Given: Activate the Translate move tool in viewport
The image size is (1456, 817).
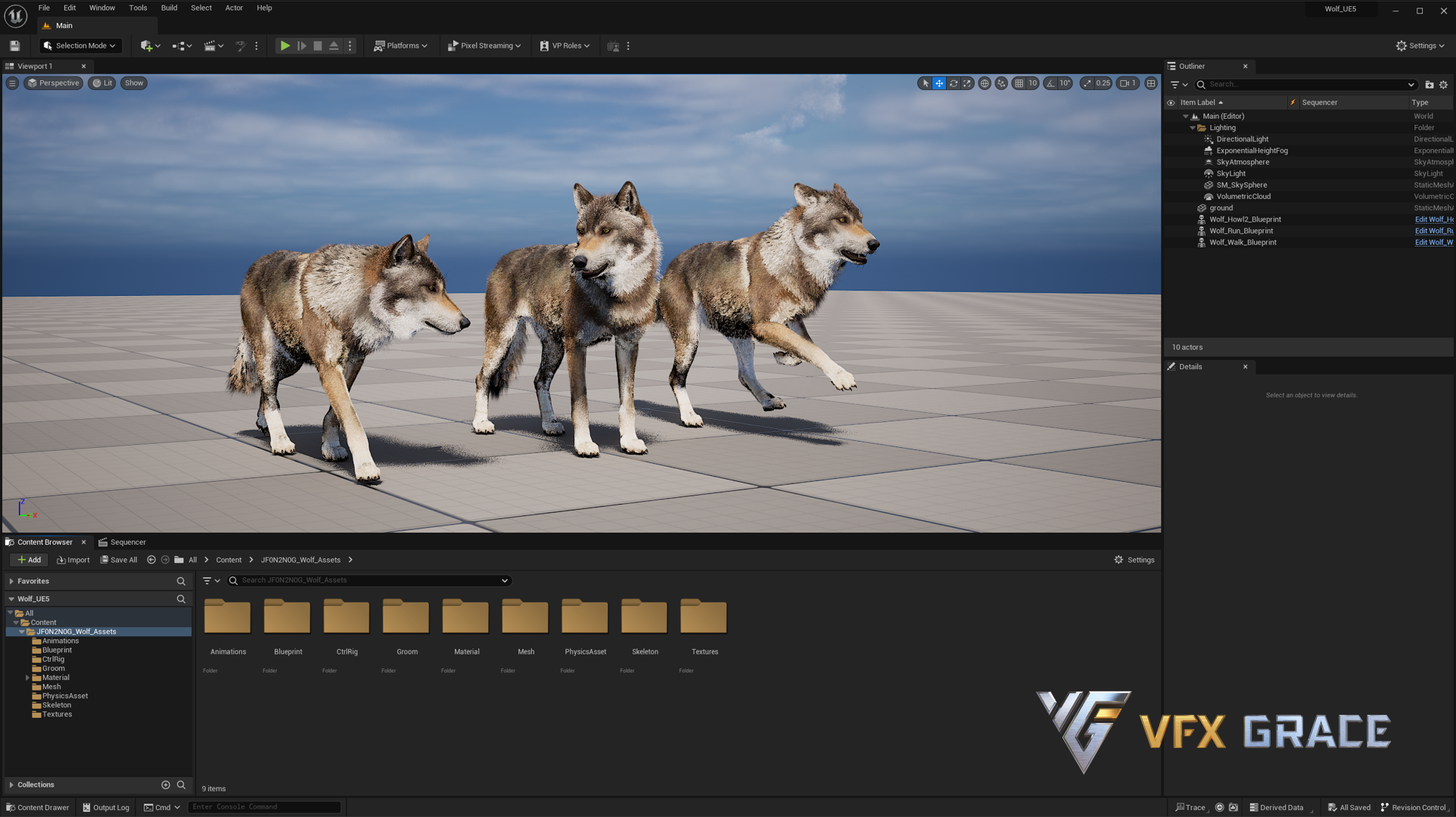Looking at the screenshot, I should 939,83.
